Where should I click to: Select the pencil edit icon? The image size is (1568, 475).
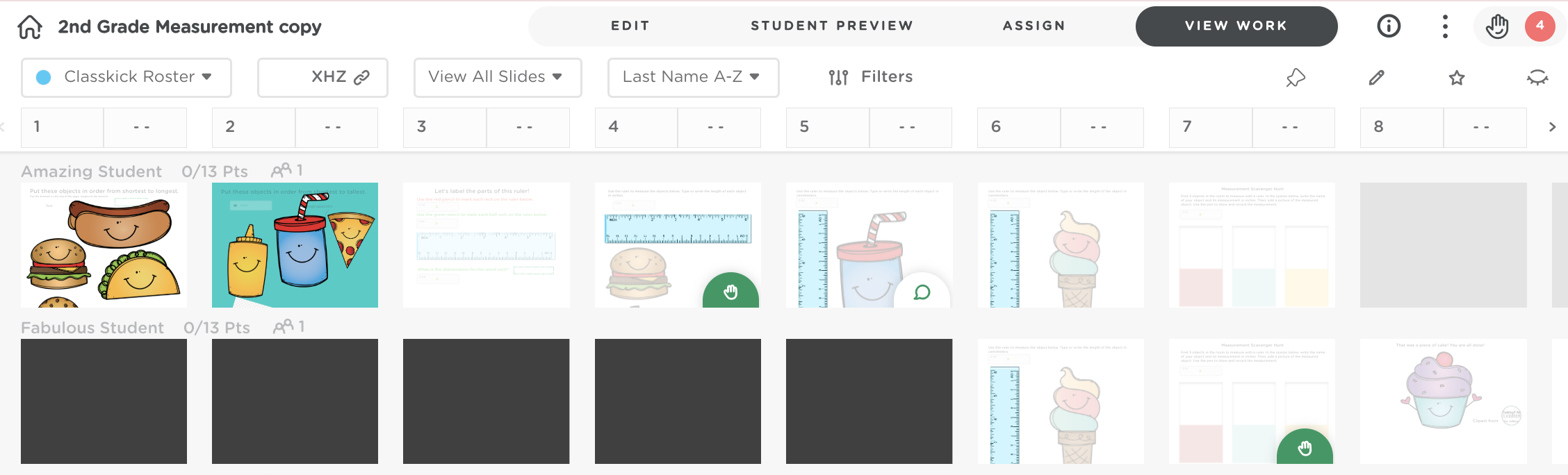coord(1377,78)
